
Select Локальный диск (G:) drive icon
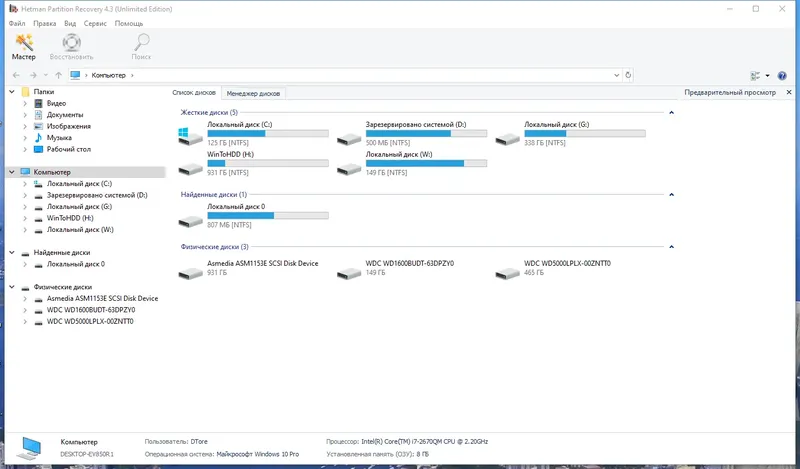pyautogui.click(x=507, y=139)
